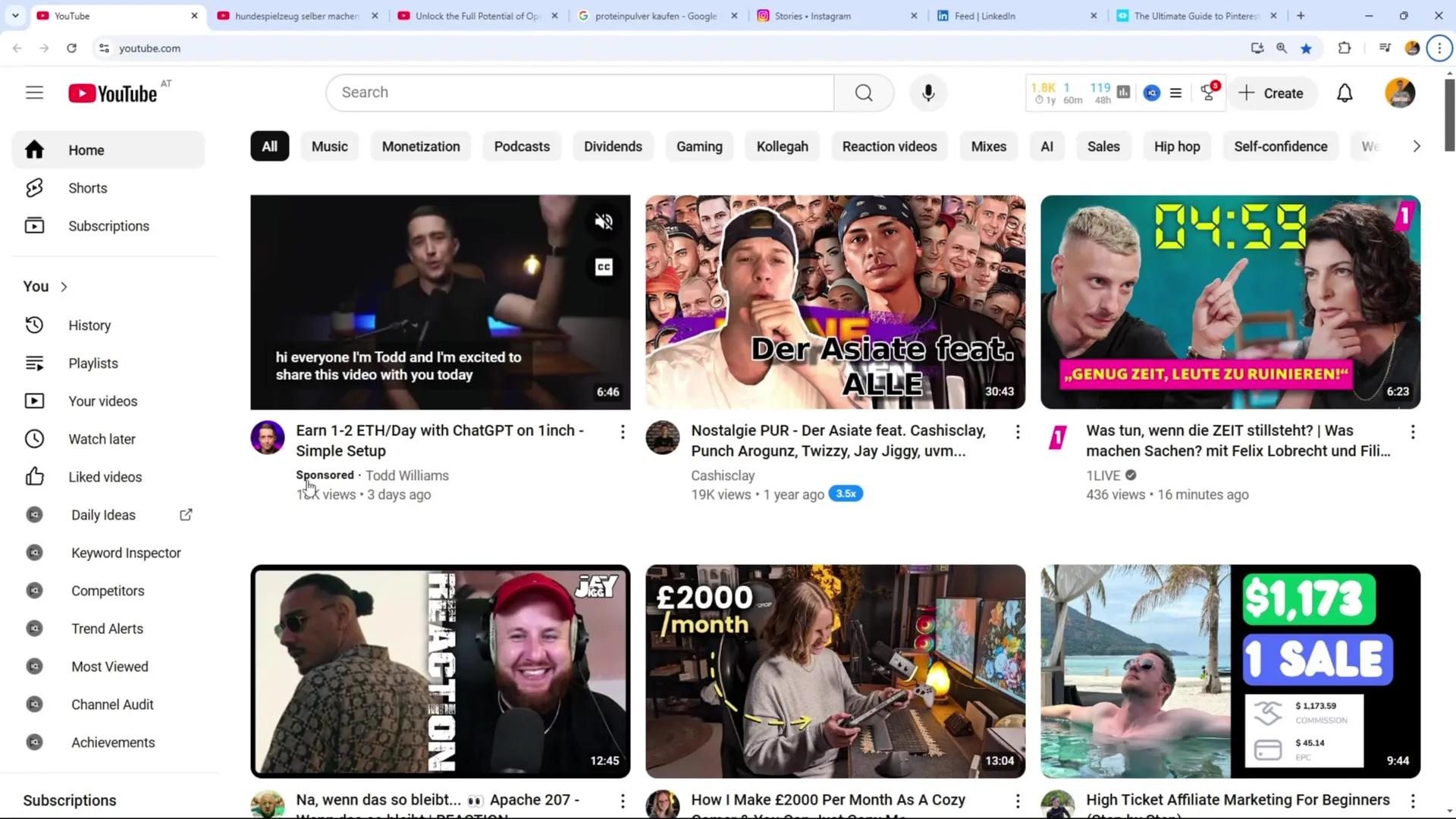Open a new browser tab
The height and width of the screenshot is (819, 1456).
point(1301,15)
